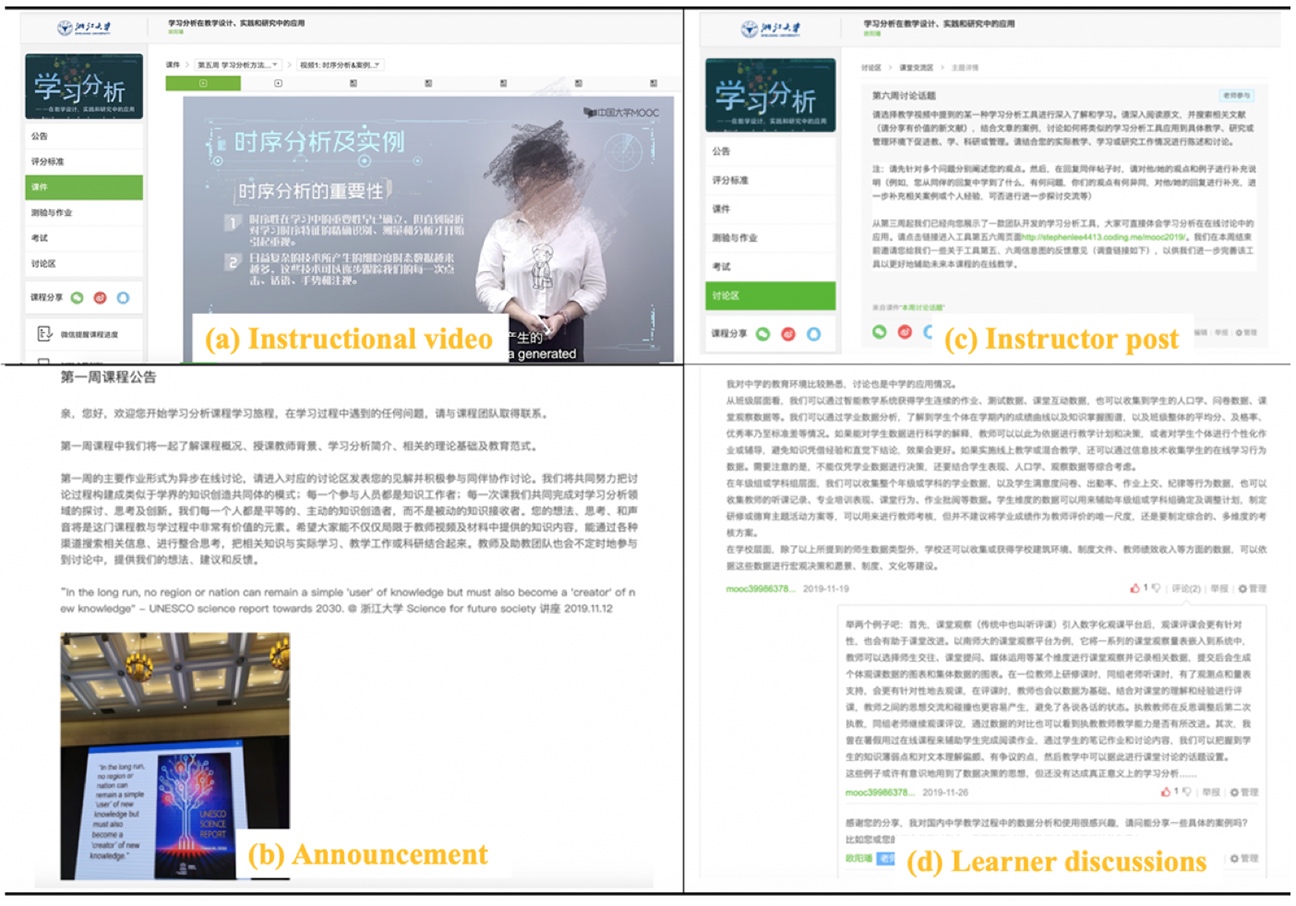Click the 第一周课程公告 announcement heading

108,378
